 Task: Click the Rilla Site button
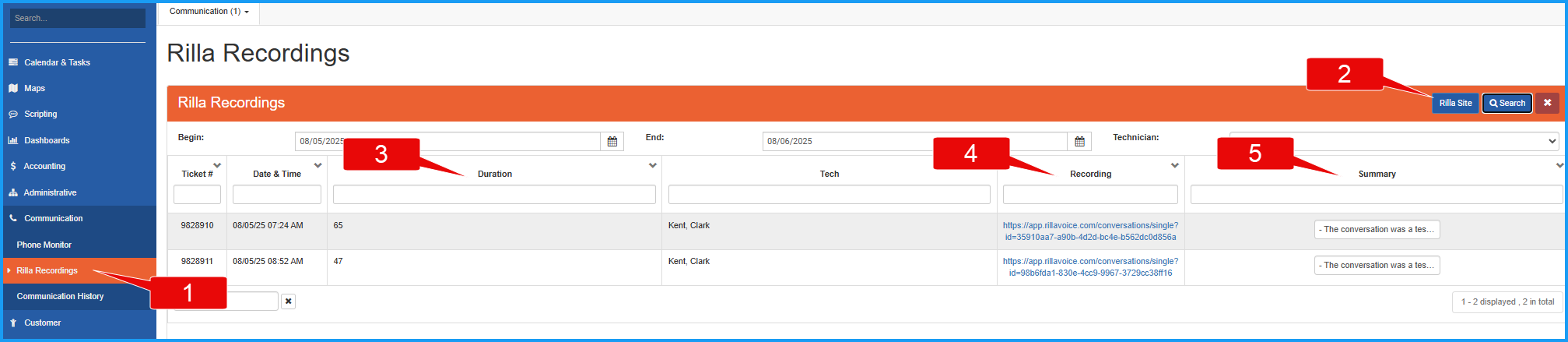(1454, 103)
